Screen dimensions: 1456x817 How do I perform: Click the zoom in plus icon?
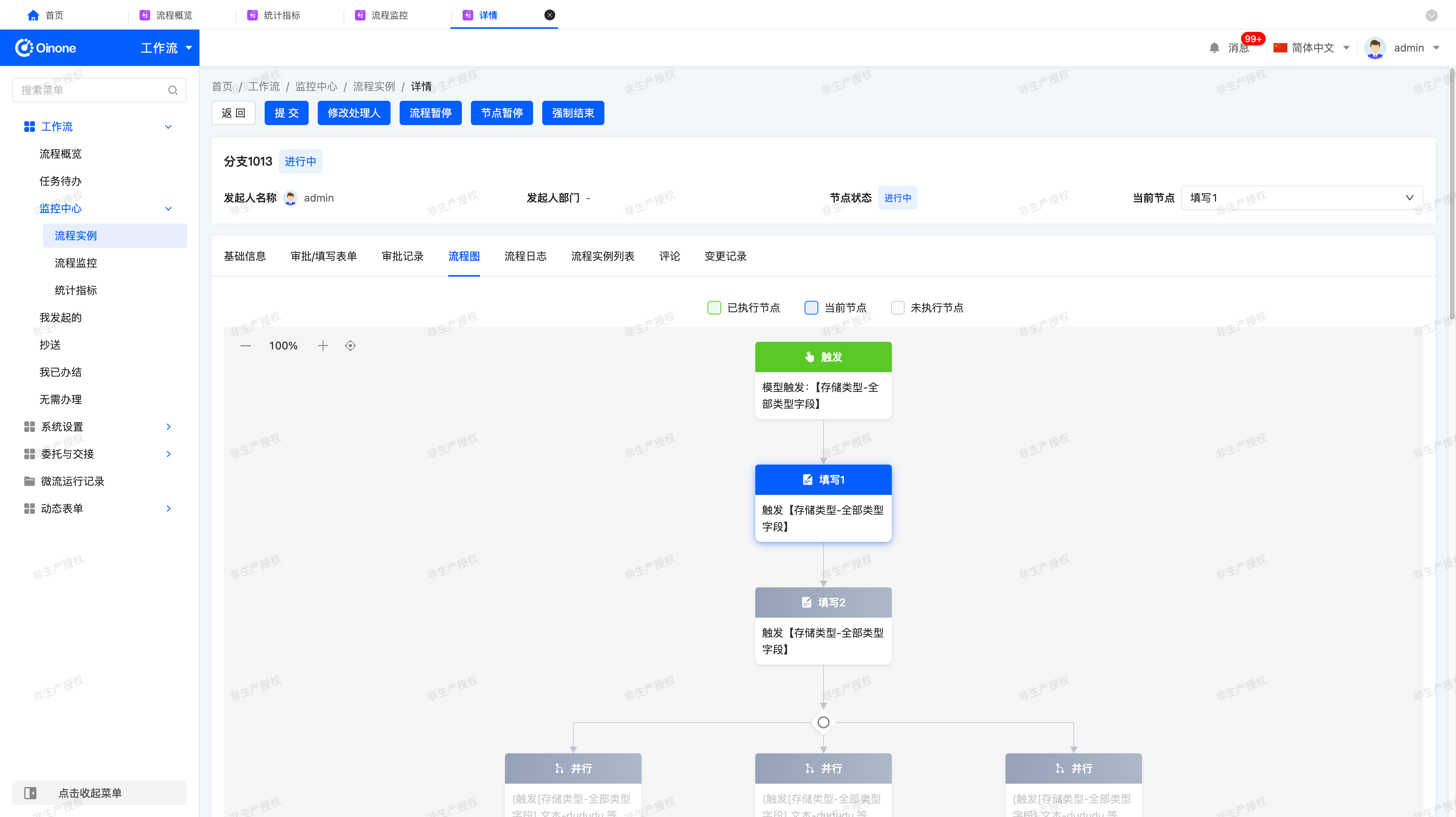coord(323,346)
